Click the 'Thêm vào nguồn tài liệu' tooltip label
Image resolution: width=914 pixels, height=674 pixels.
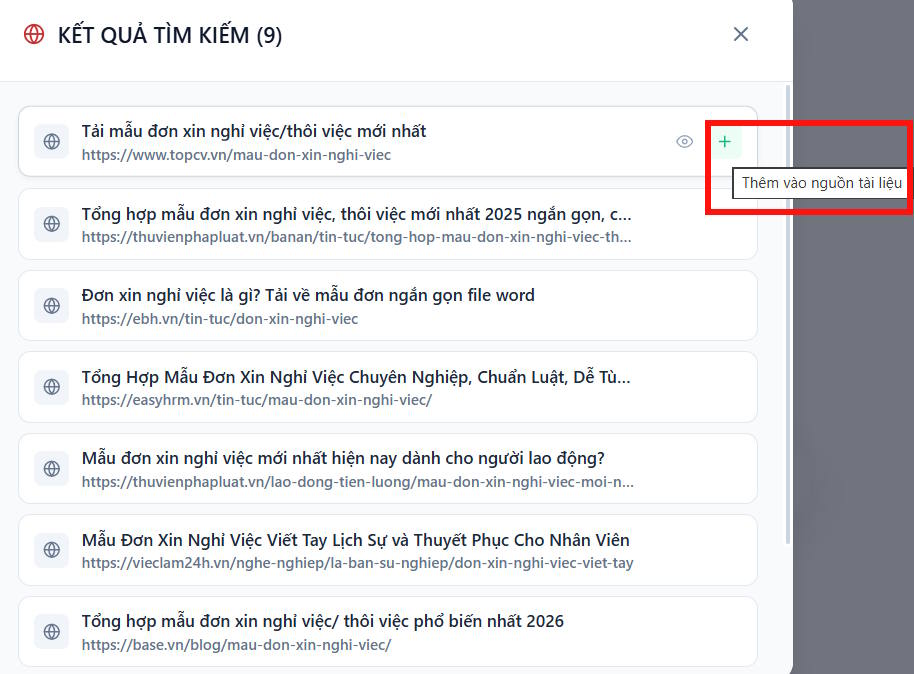pyautogui.click(x=820, y=183)
